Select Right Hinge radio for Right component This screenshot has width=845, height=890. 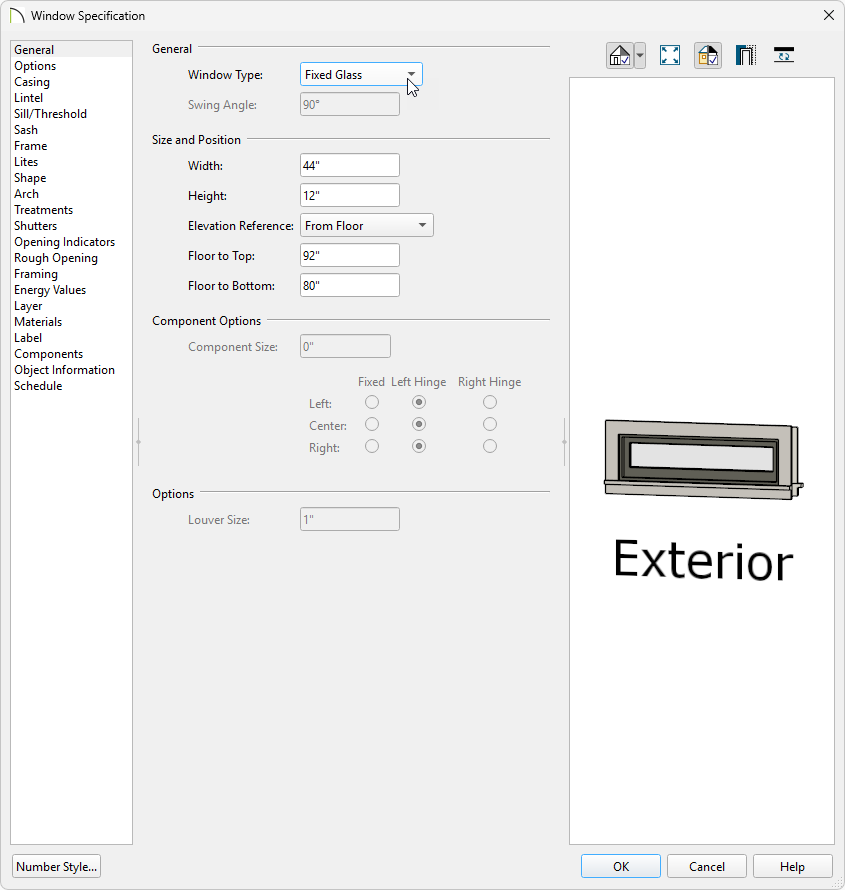pyautogui.click(x=490, y=447)
